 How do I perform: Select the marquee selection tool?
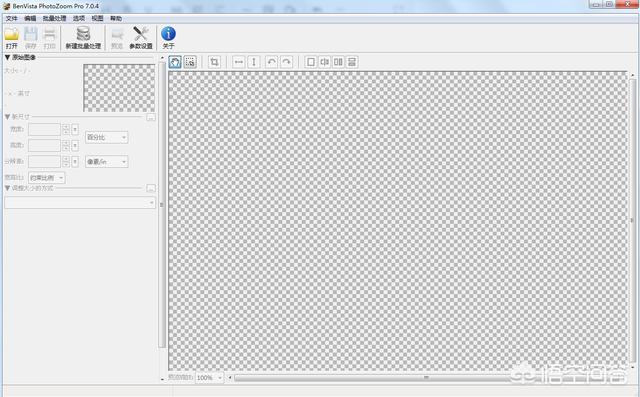point(190,62)
